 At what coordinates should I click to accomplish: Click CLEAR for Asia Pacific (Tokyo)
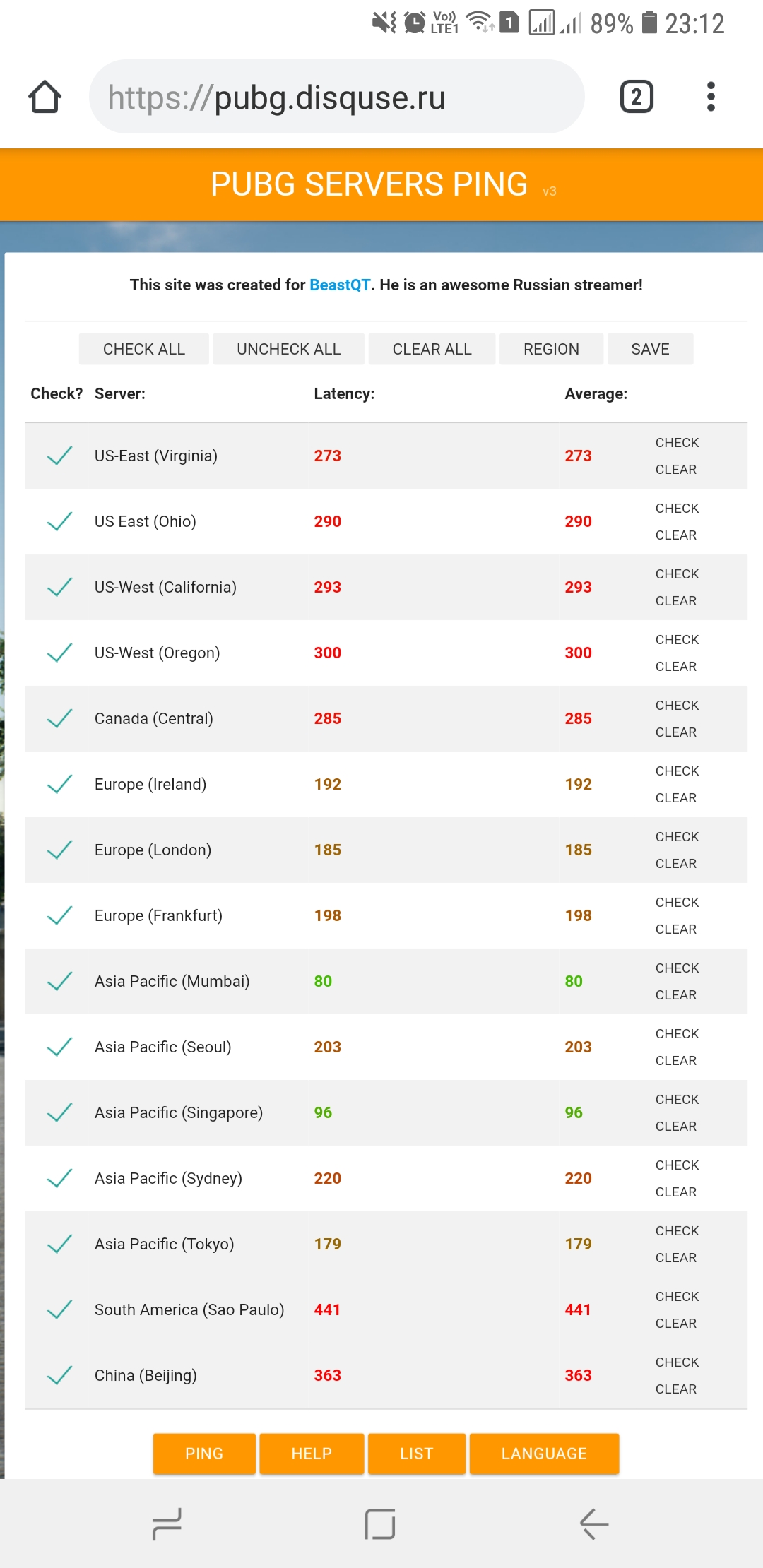tap(676, 1257)
